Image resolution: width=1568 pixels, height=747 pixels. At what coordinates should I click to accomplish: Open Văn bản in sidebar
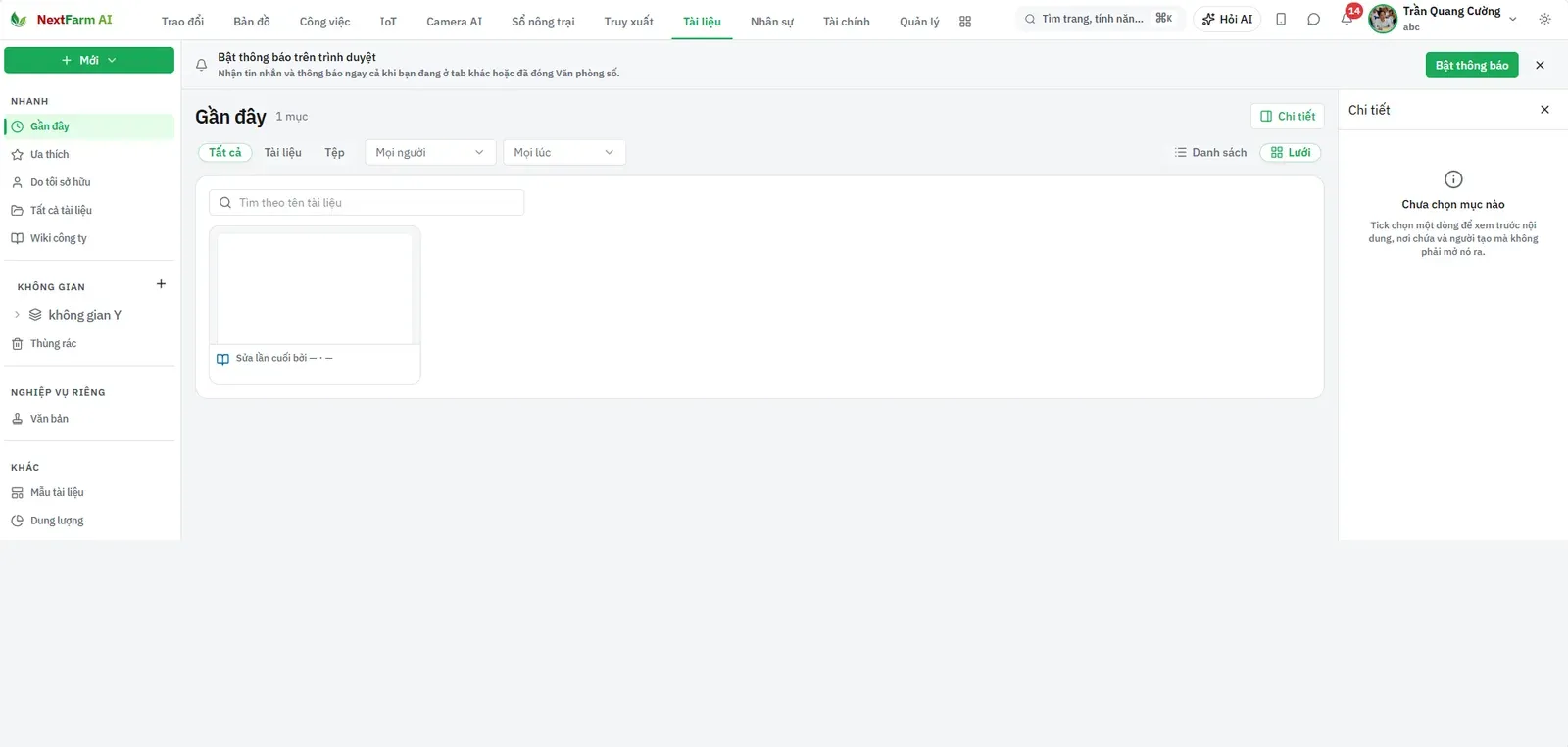(x=89, y=419)
